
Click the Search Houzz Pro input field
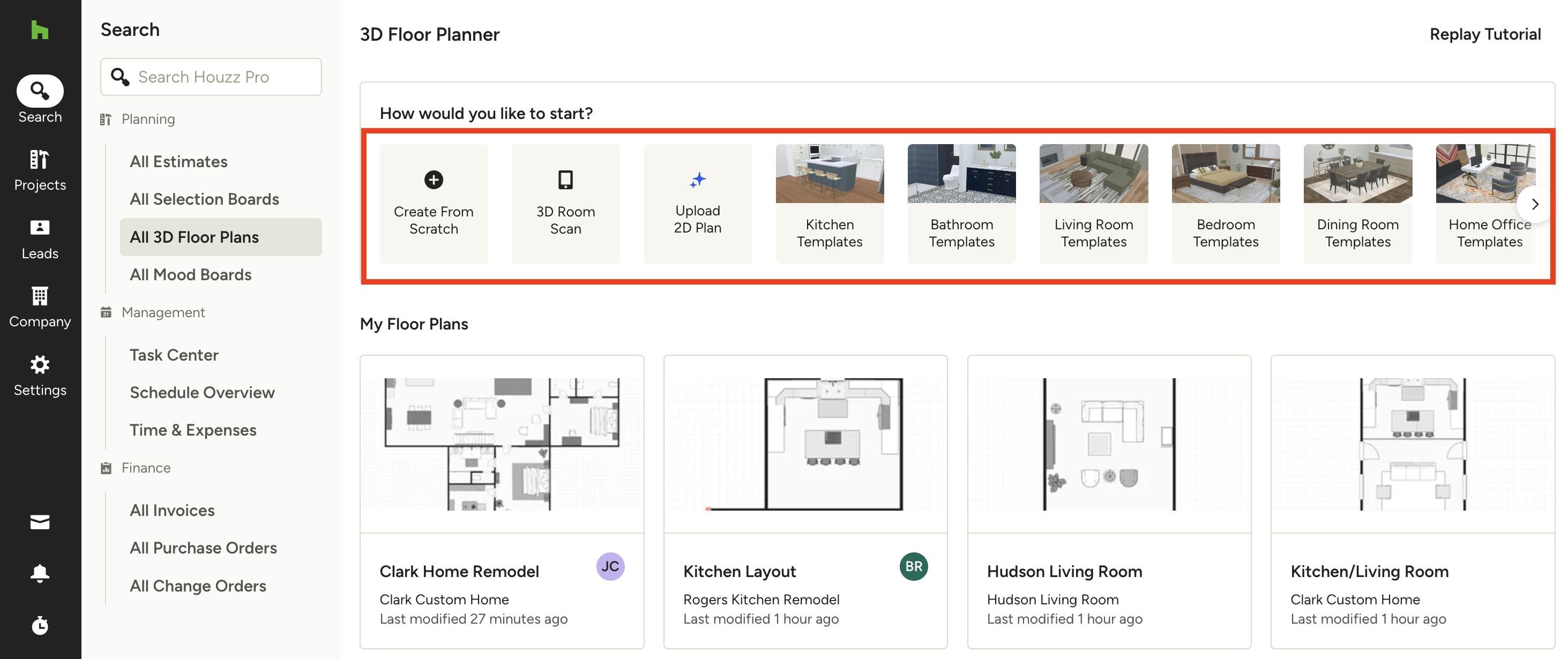coord(225,77)
